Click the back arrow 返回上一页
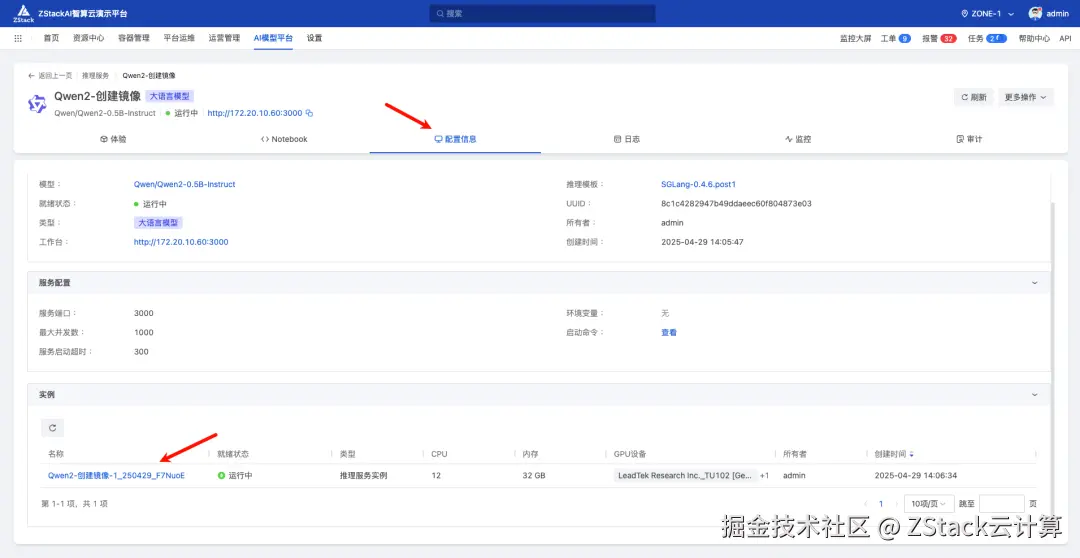The height and width of the screenshot is (558, 1080). 50,76
